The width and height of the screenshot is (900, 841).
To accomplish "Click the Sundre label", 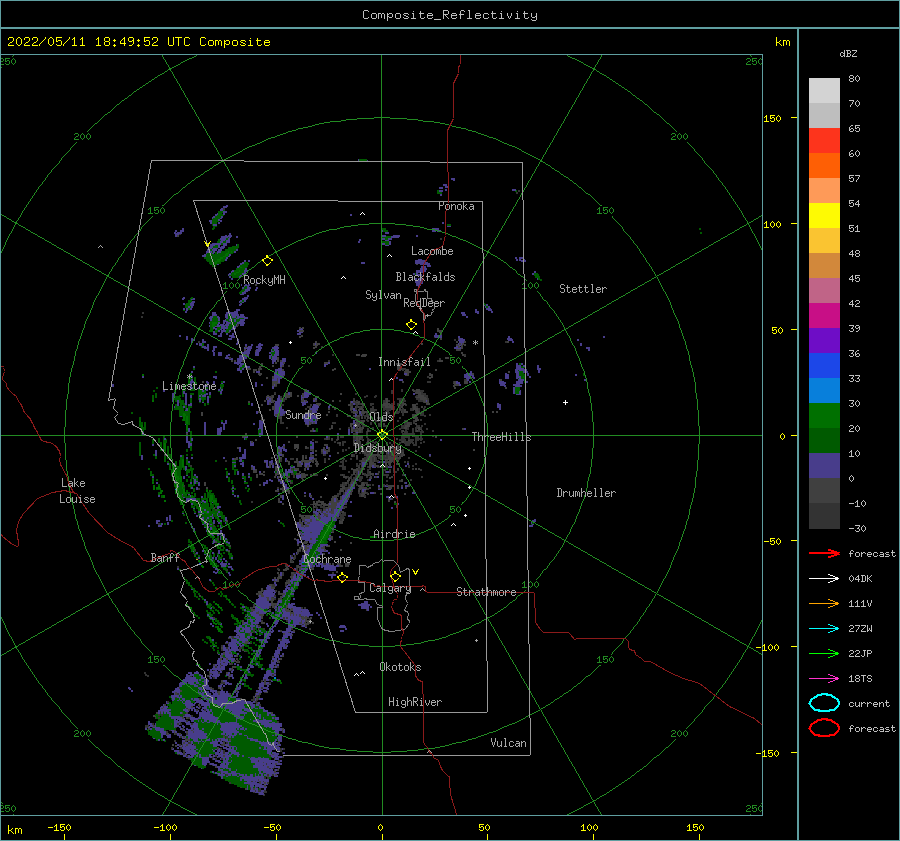I will 303,414.
